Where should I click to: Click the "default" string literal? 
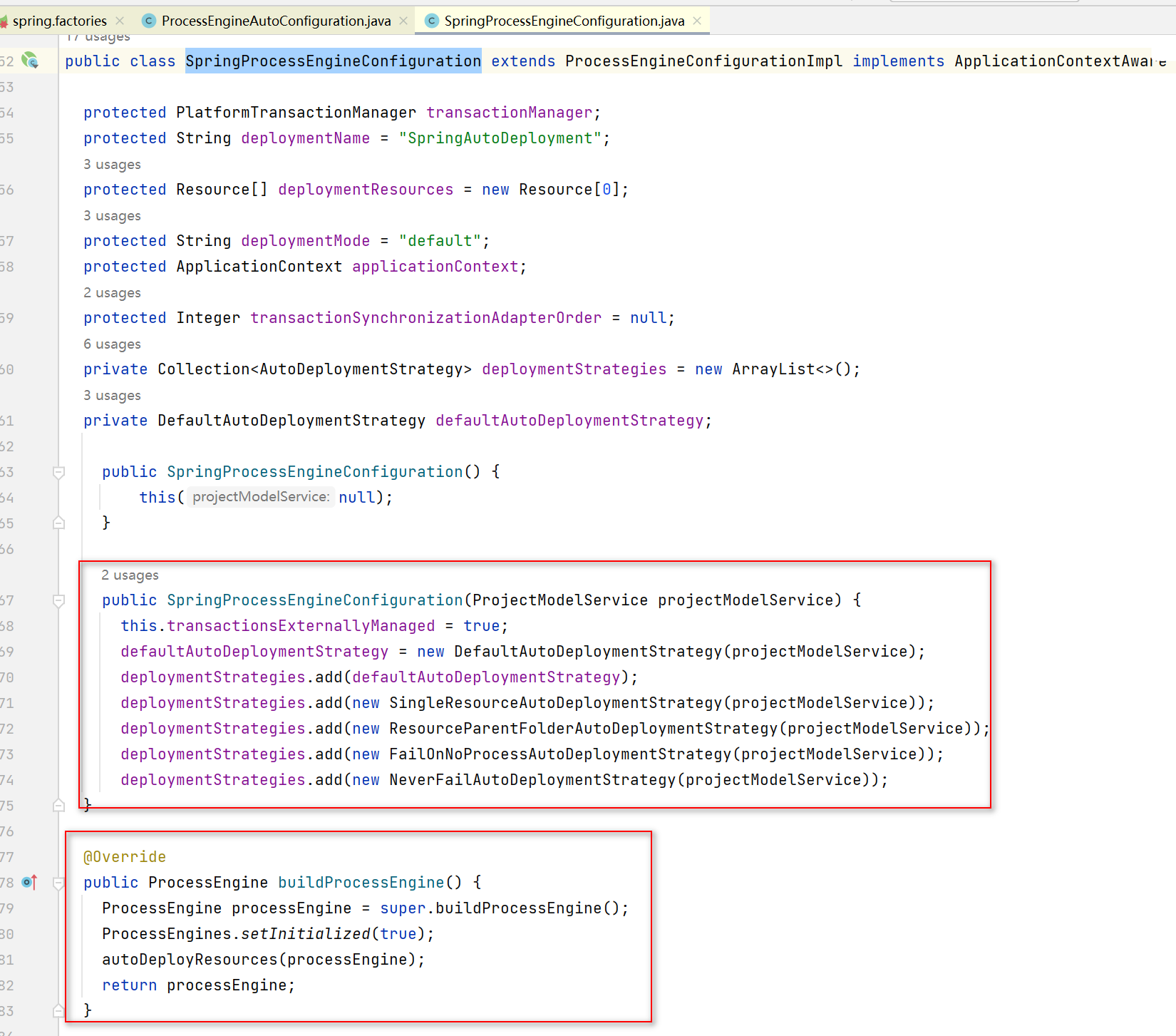(440, 241)
